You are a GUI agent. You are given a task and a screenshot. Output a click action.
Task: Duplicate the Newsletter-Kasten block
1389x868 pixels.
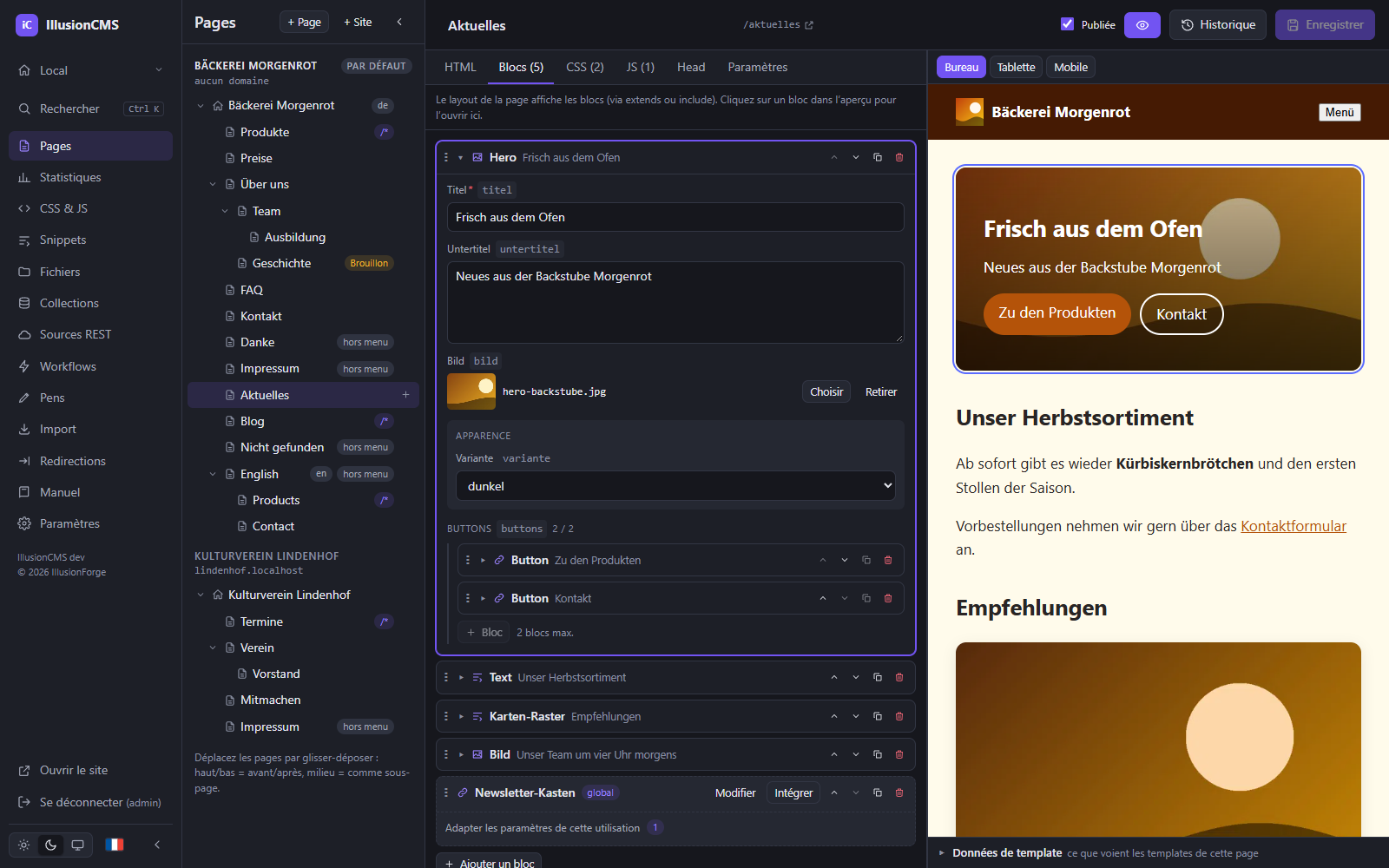point(878,792)
